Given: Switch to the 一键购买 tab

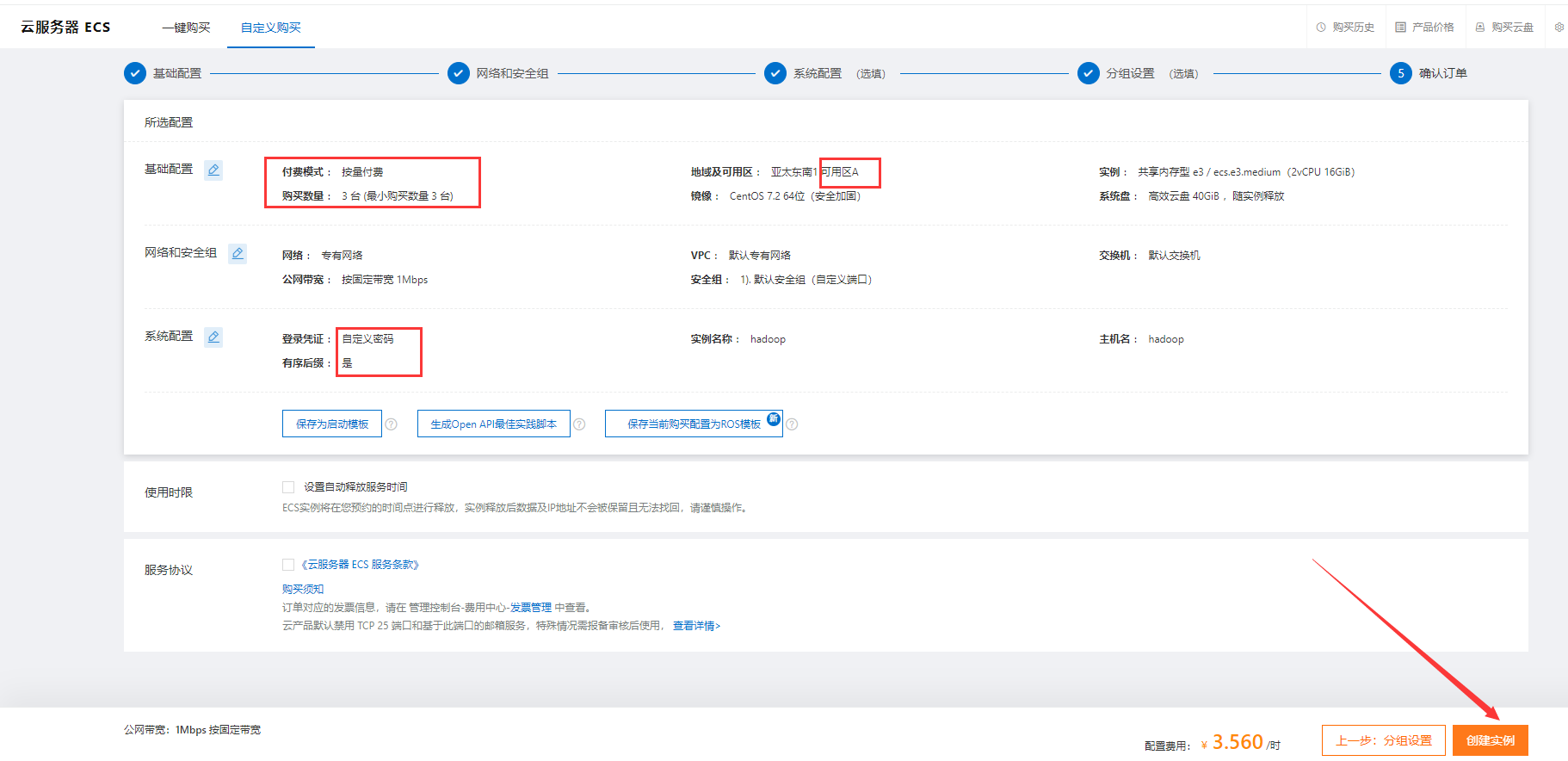Looking at the screenshot, I should tap(186, 28).
